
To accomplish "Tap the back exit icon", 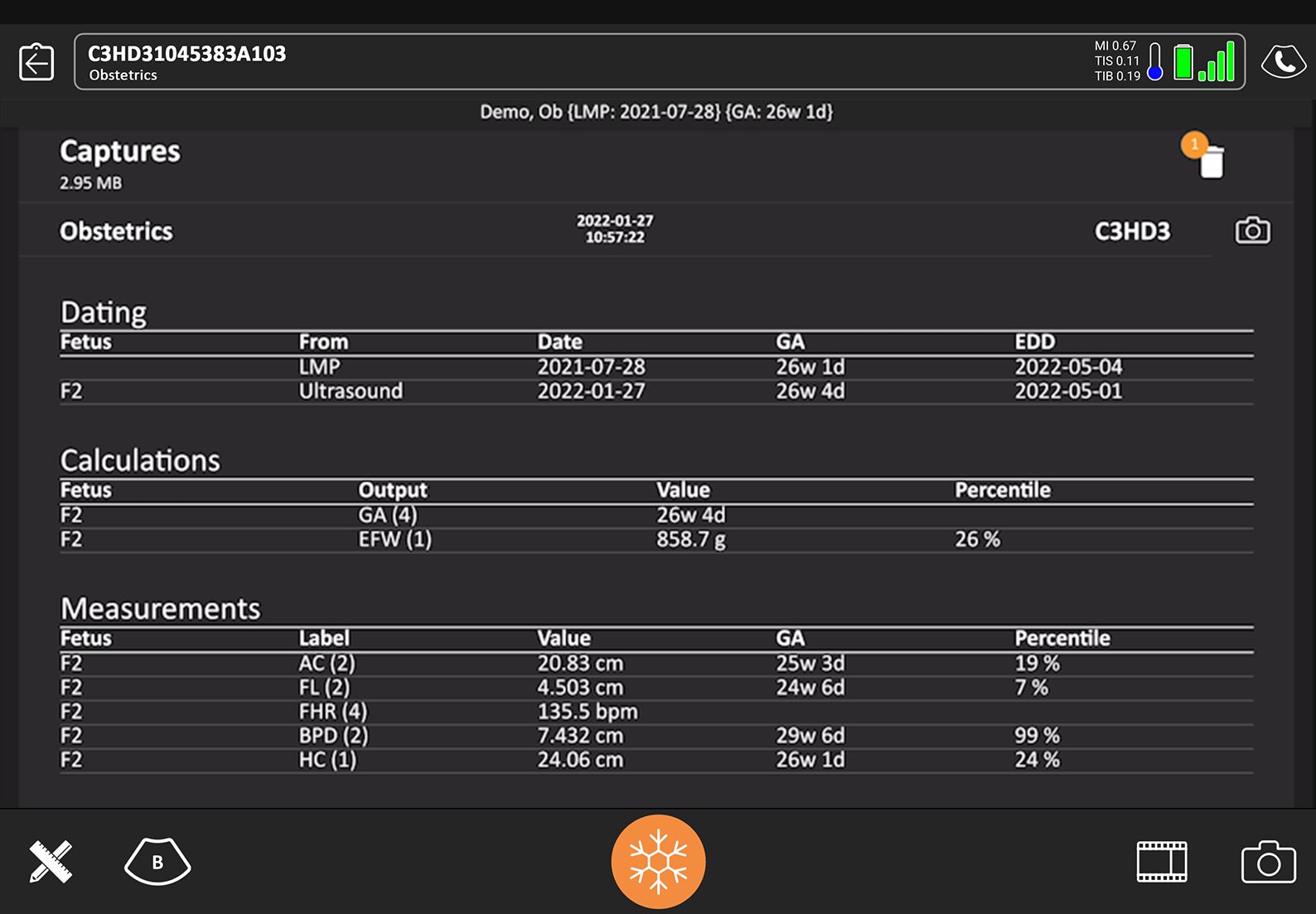I will coord(36,62).
